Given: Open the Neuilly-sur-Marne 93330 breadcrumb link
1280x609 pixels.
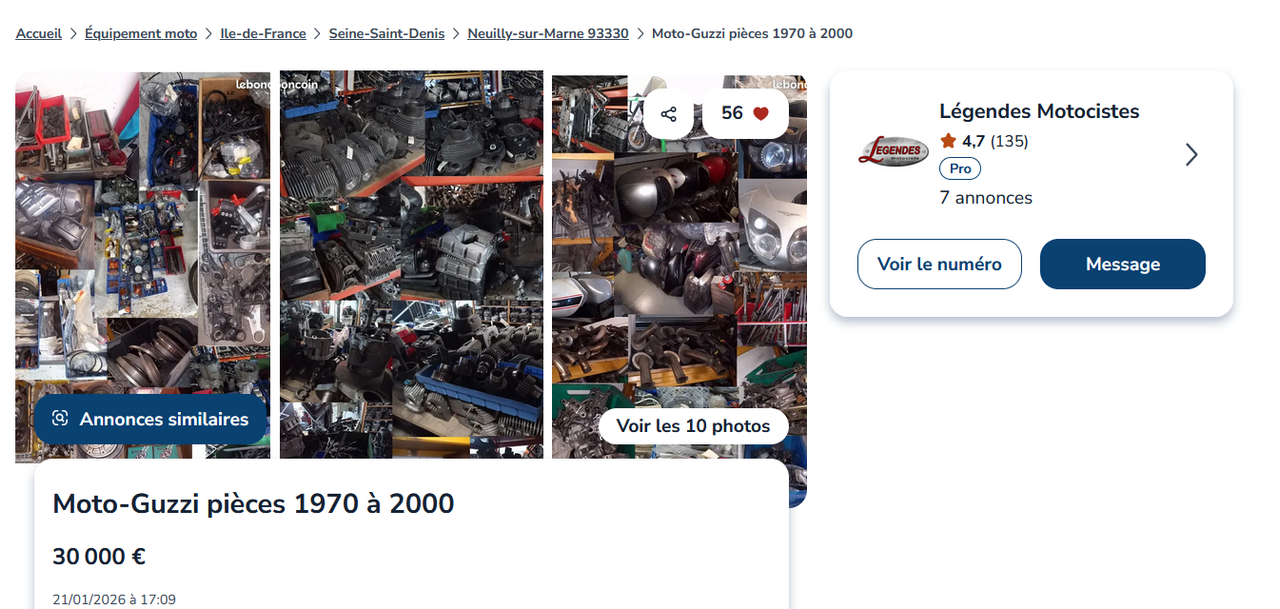Looking at the screenshot, I should tap(548, 33).
